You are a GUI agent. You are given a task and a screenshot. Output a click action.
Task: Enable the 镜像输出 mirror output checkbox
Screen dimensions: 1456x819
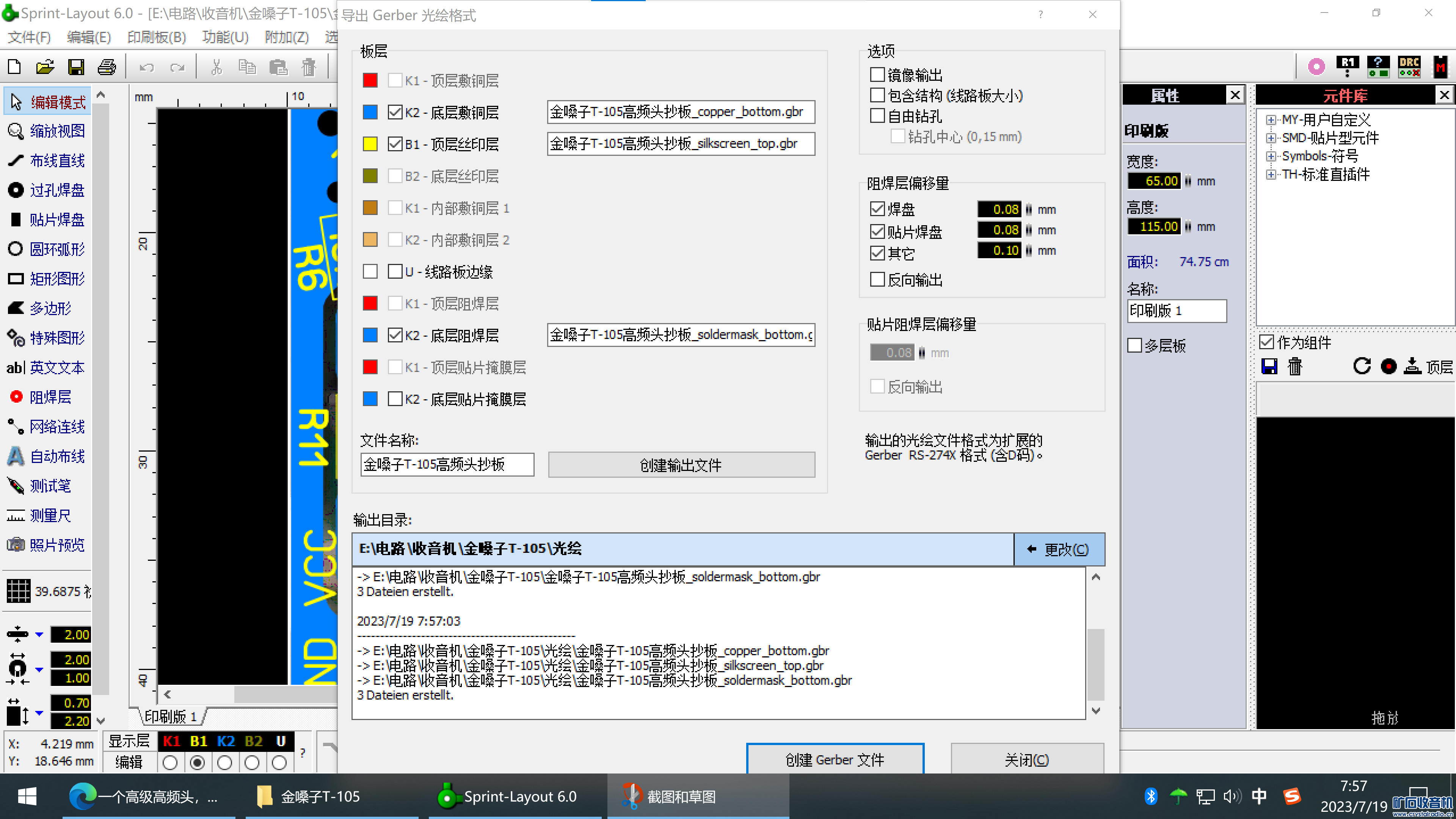(x=877, y=75)
